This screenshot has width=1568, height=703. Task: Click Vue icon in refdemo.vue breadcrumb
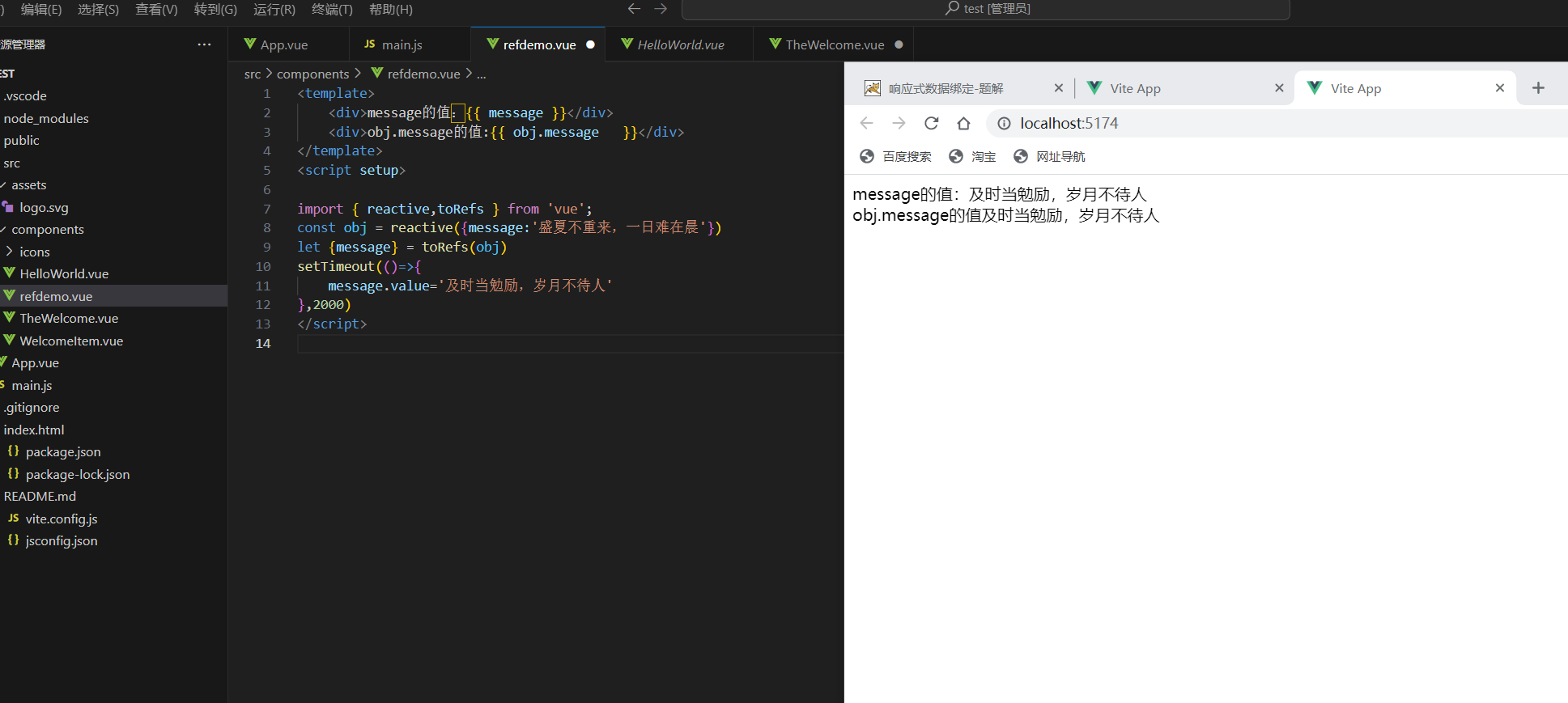(377, 73)
